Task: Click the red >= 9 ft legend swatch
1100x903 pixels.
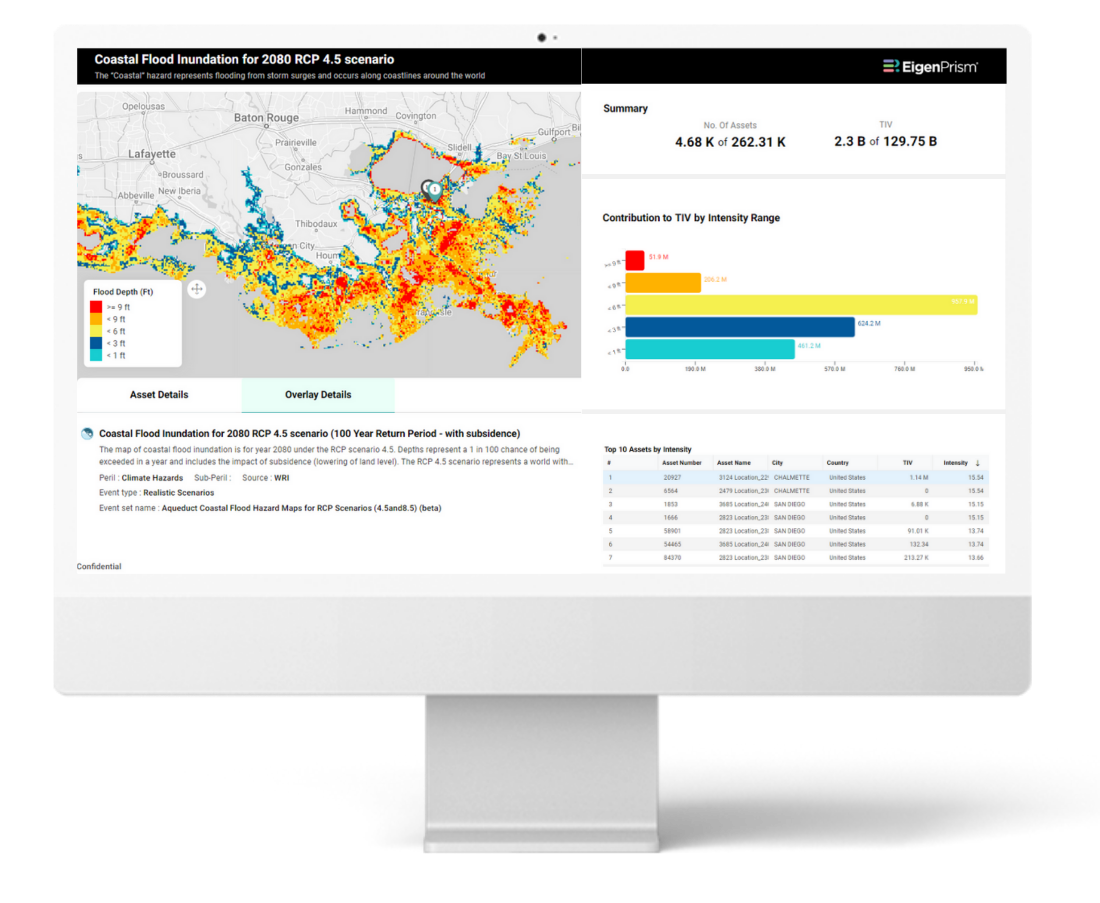Action: 96,307
